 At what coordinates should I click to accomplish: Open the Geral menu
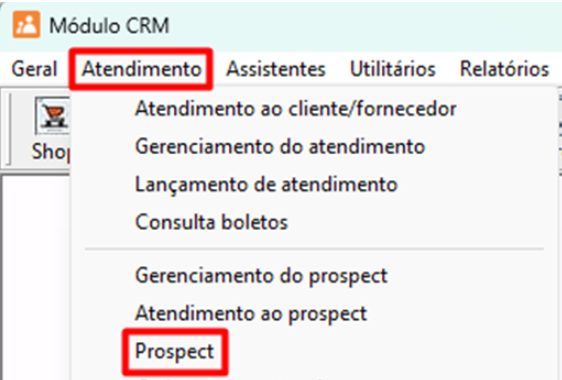(34, 69)
